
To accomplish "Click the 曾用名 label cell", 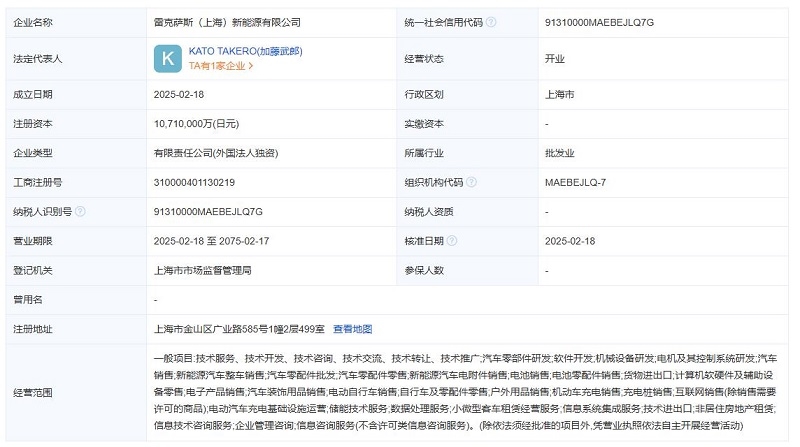I will pos(76,300).
